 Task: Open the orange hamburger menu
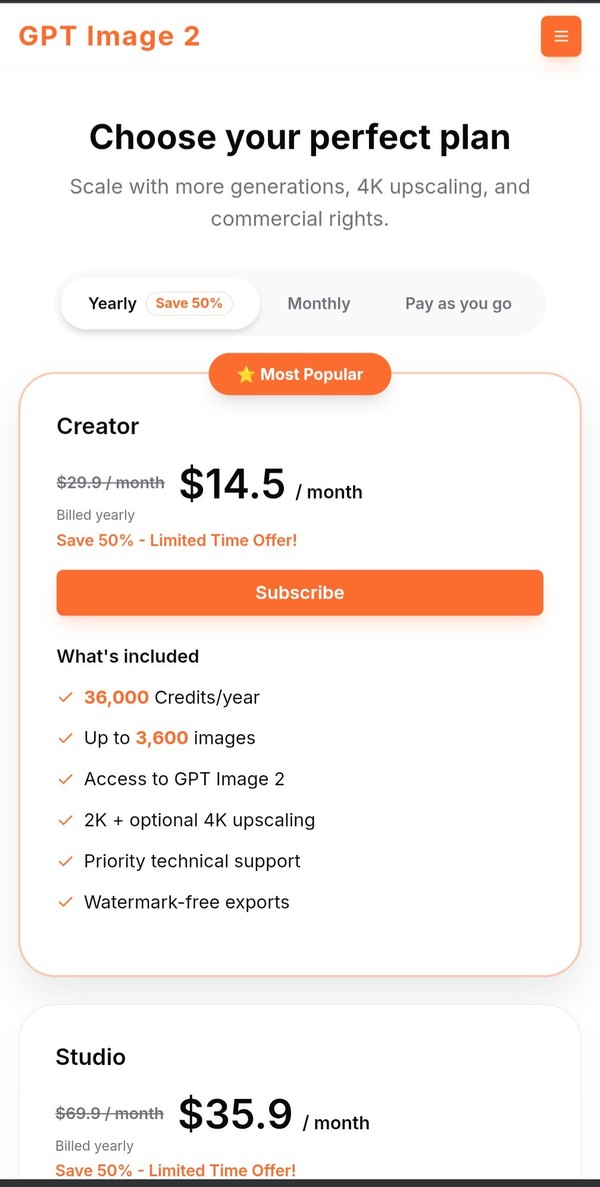coord(561,37)
